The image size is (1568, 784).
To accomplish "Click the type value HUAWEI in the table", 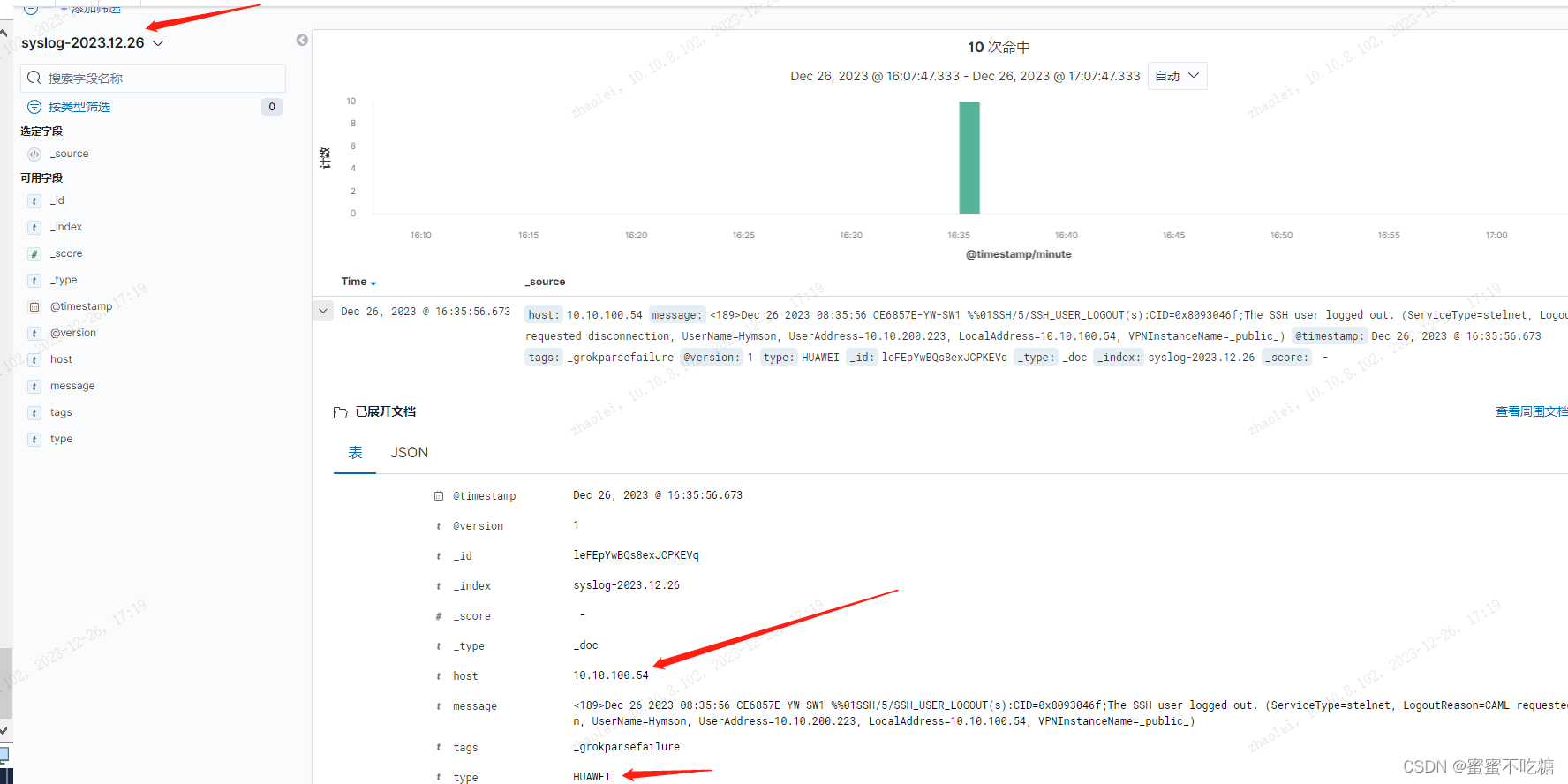I will click(592, 777).
